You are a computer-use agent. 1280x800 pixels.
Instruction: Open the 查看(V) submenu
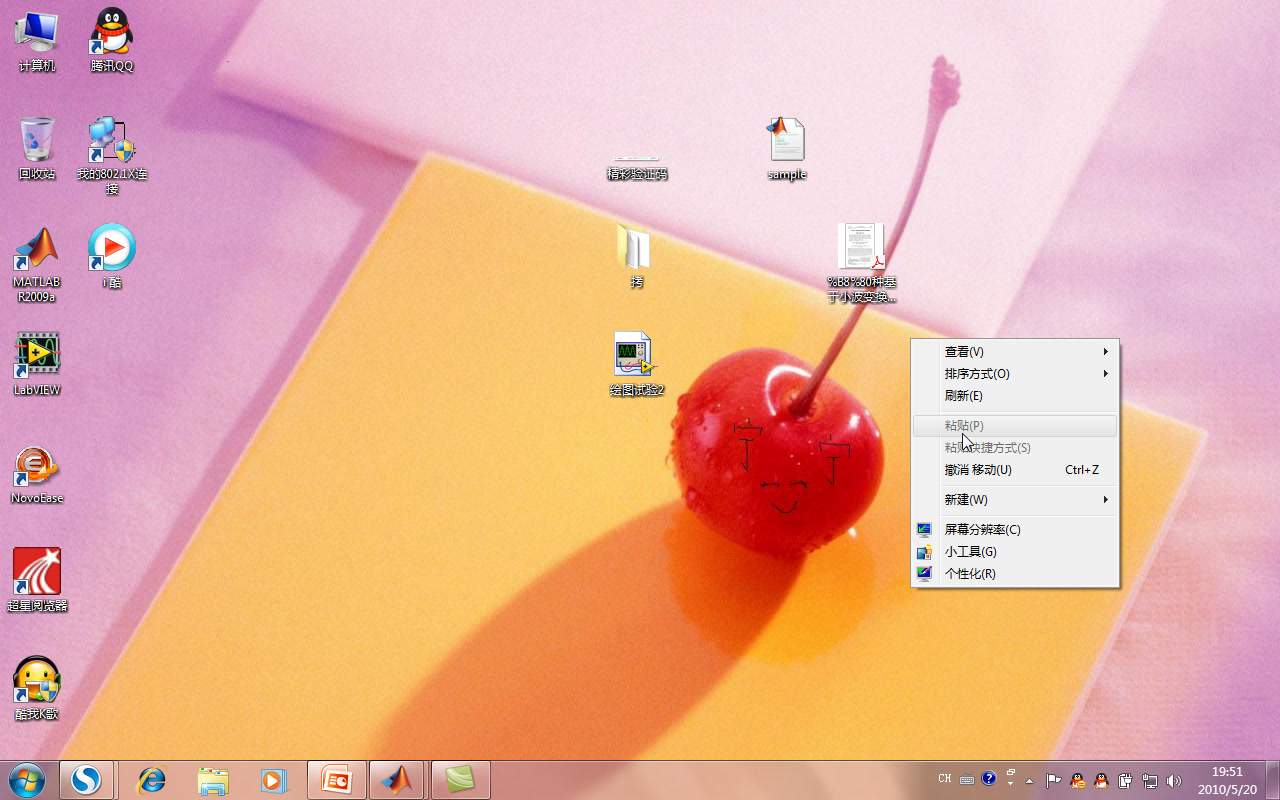click(1015, 352)
